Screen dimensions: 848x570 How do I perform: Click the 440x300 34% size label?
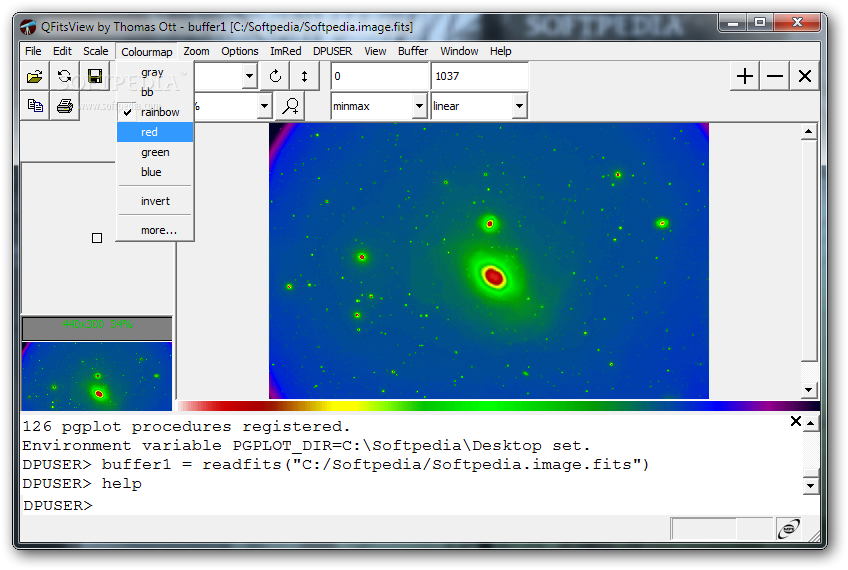(x=97, y=324)
